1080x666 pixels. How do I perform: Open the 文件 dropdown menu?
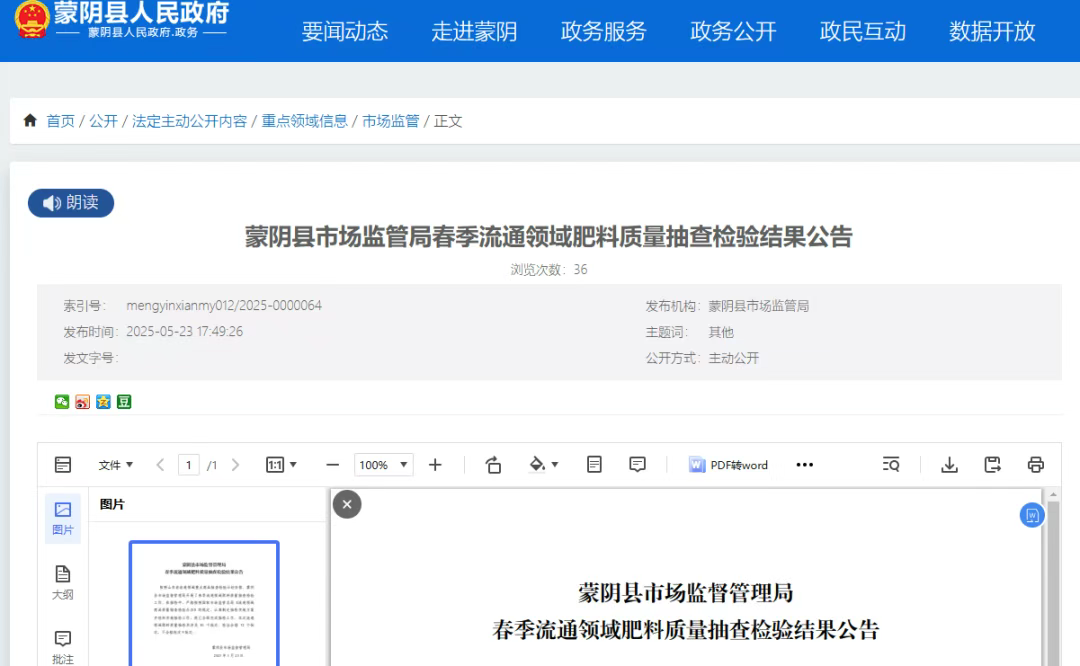click(116, 465)
